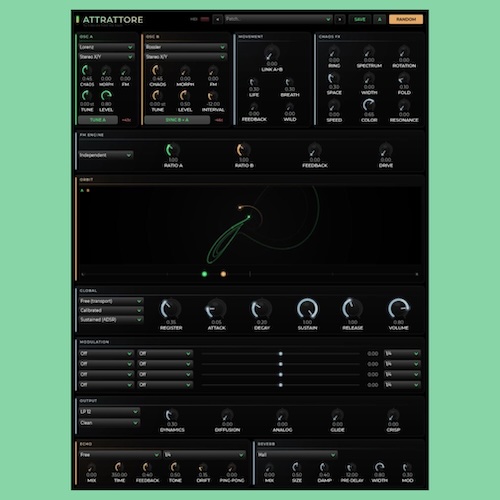Click the SAVE button
Viewport: 500px width, 500px height.
[x=360, y=19]
